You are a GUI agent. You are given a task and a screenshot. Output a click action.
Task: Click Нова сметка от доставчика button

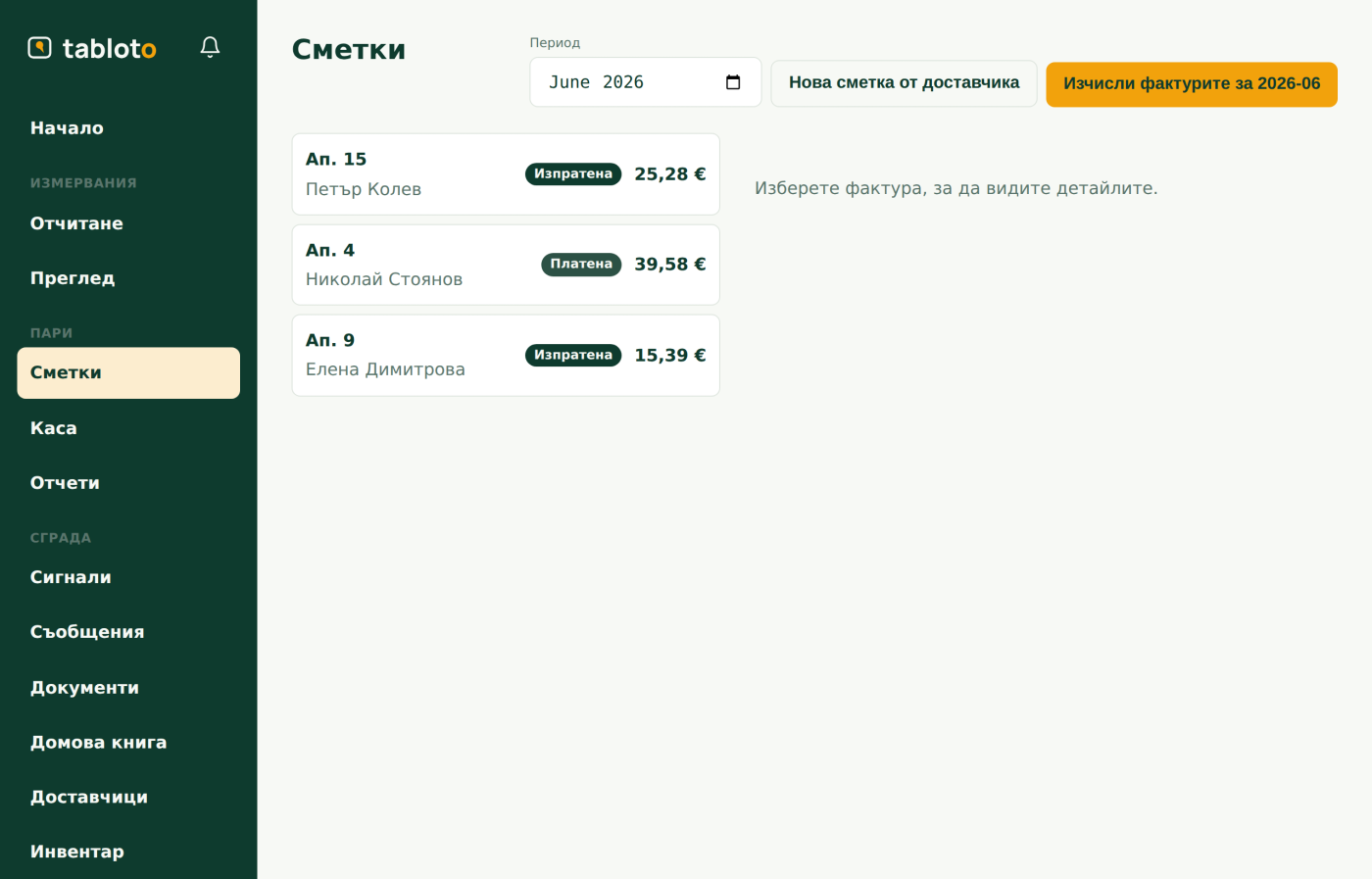904,83
